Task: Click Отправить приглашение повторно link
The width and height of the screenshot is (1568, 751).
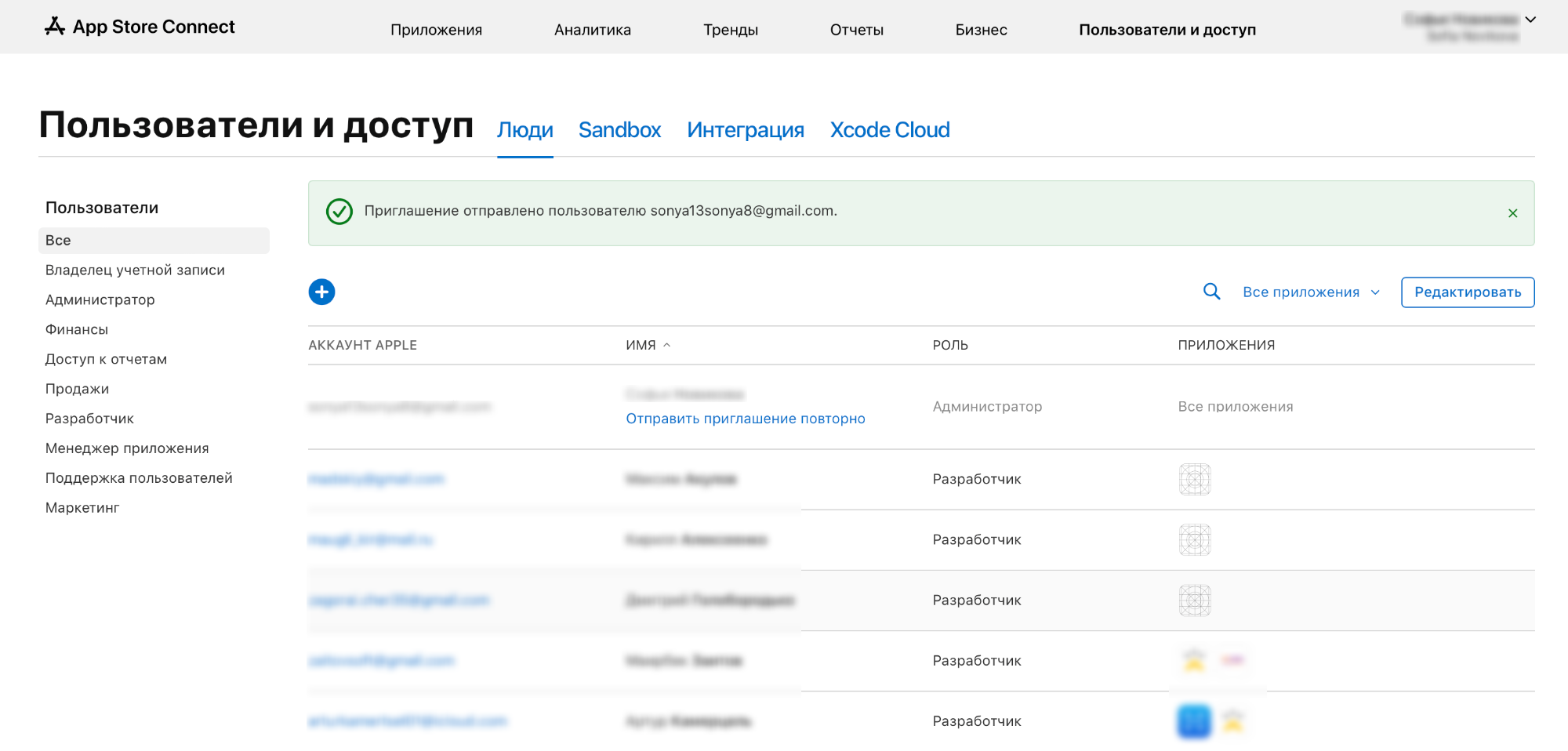Action: pyautogui.click(x=746, y=419)
